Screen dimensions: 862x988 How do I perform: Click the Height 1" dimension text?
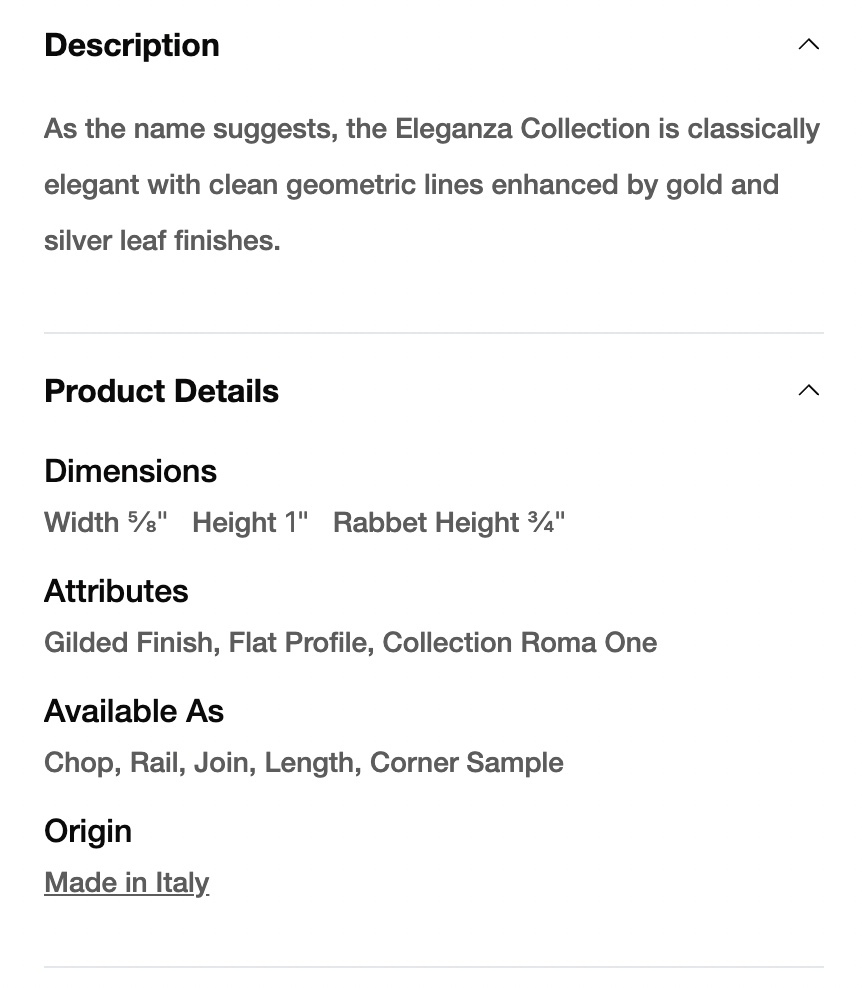pyautogui.click(x=250, y=522)
